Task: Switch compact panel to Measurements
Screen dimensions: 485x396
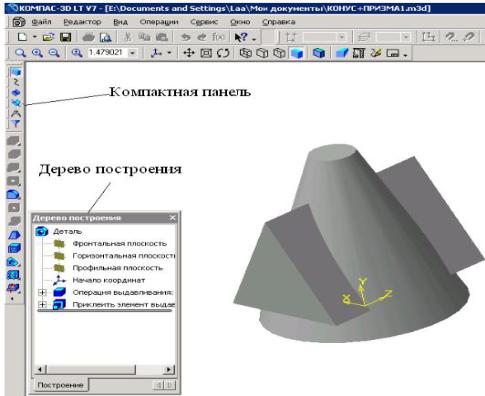Action: click(x=15, y=113)
